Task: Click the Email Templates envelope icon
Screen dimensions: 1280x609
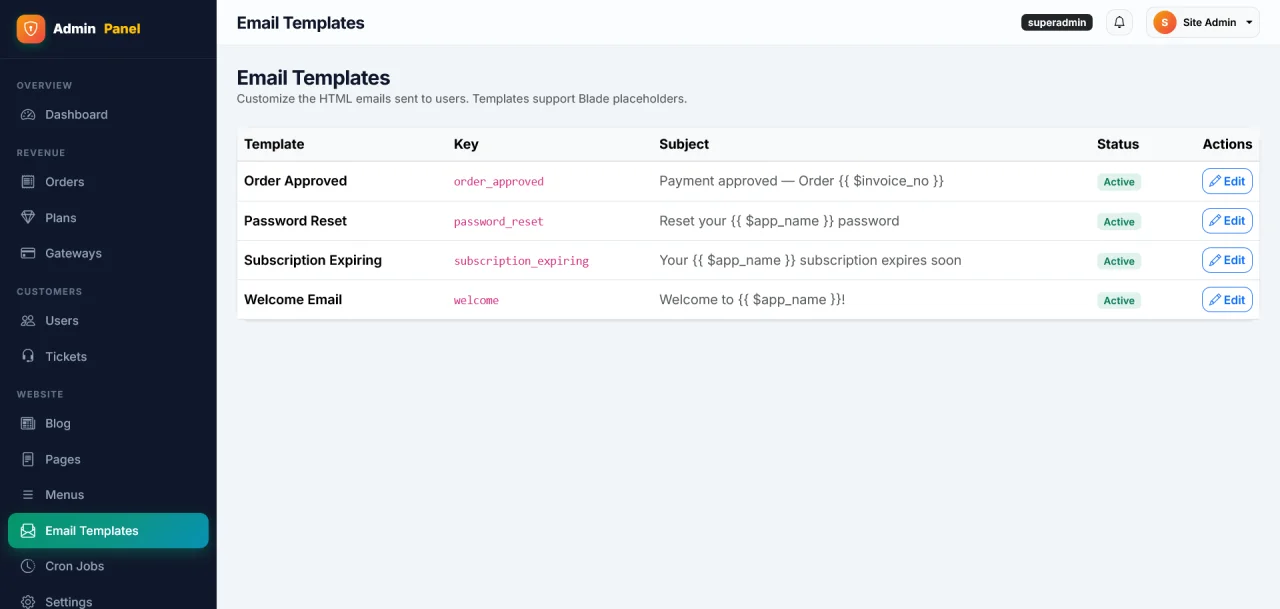Action: coord(28,531)
